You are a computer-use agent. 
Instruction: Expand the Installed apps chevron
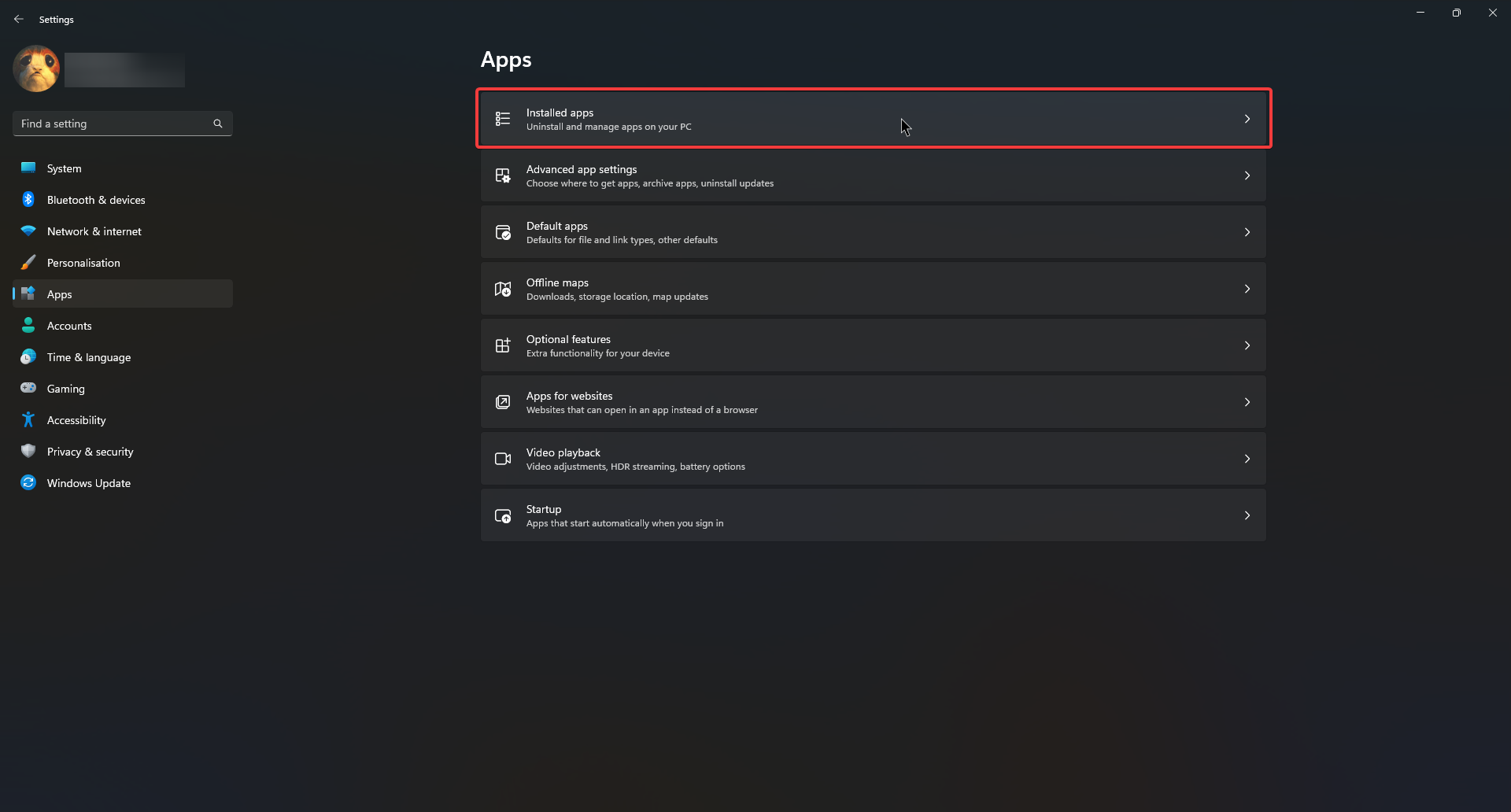[x=1247, y=119]
